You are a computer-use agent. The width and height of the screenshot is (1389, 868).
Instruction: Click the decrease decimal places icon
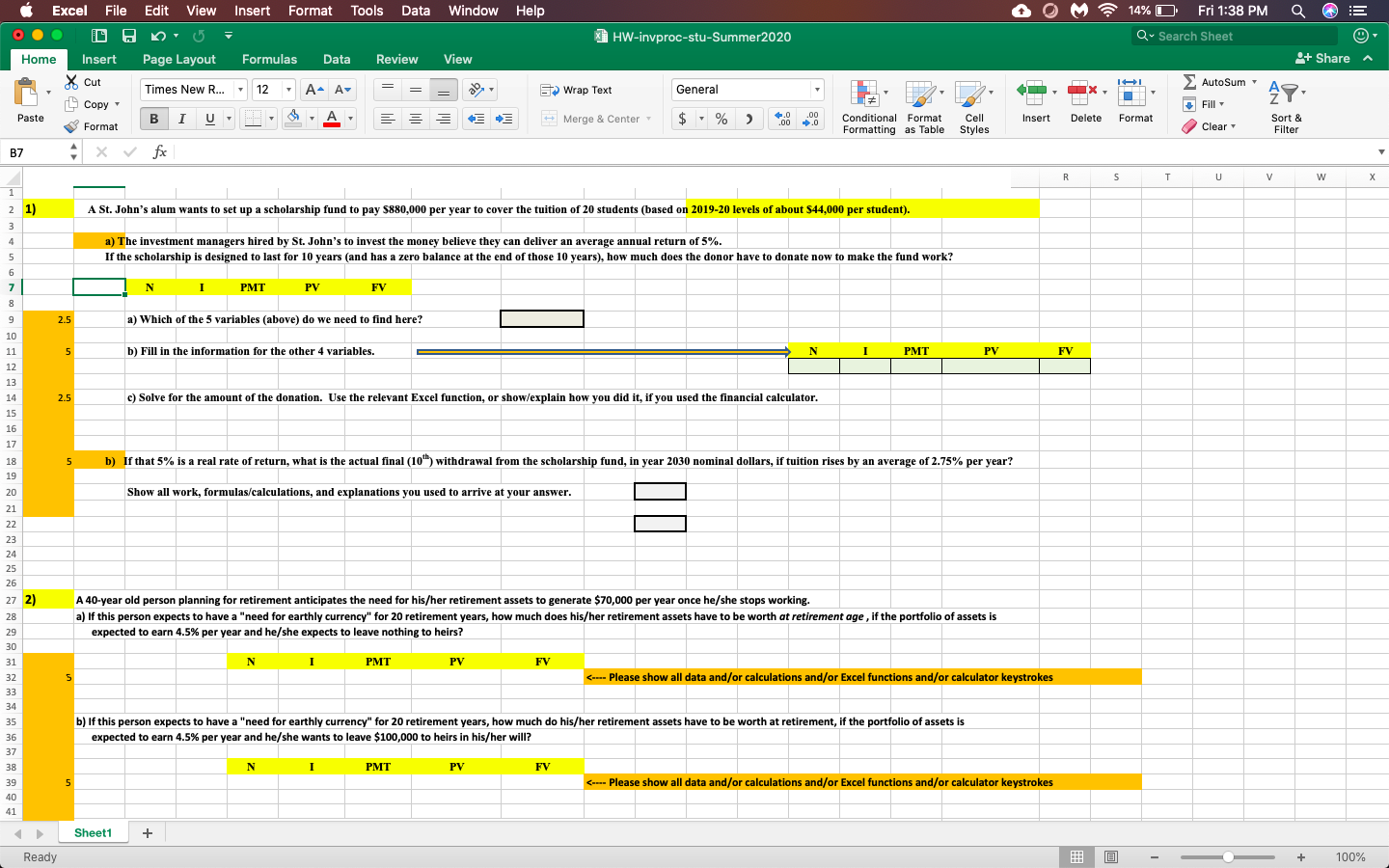point(811,119)
